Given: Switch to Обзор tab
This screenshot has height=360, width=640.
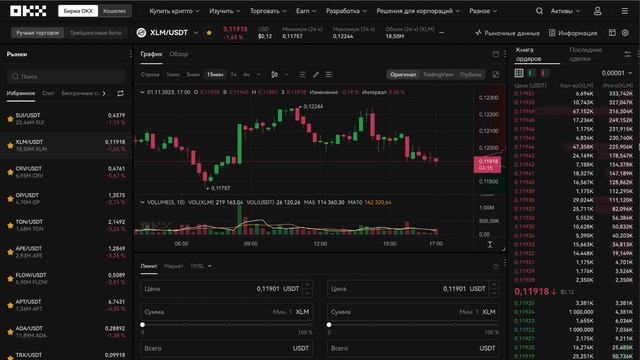Looking at the screenshot, I should click(179, 54).
